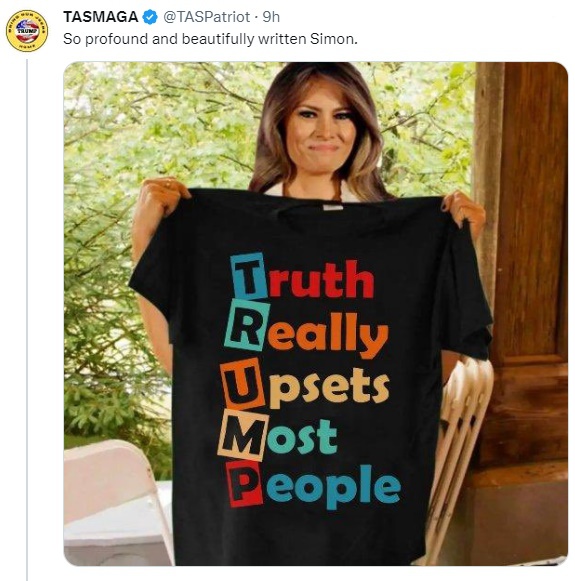Click the orange U letter block
This screenshot has height=581, width=575.
tap(243, 383)
